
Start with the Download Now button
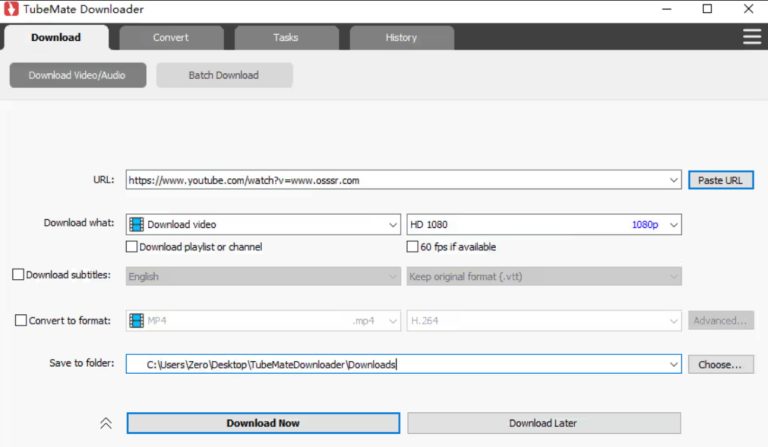tap(263, 423)
